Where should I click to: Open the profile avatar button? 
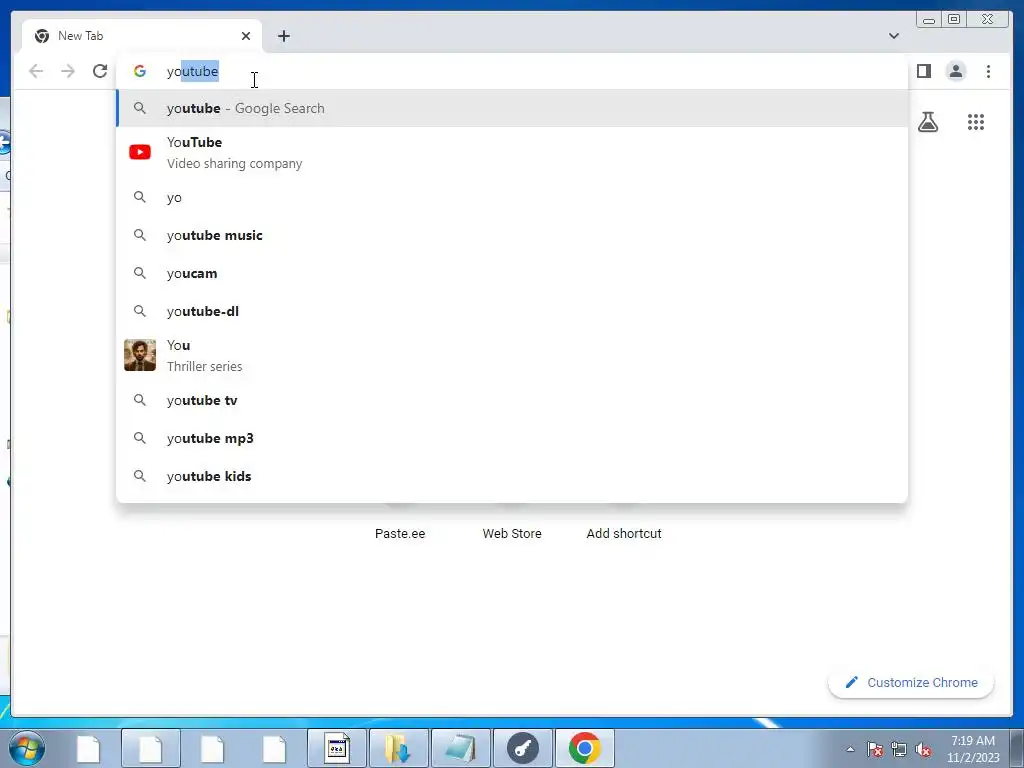[x=955, y=71]
